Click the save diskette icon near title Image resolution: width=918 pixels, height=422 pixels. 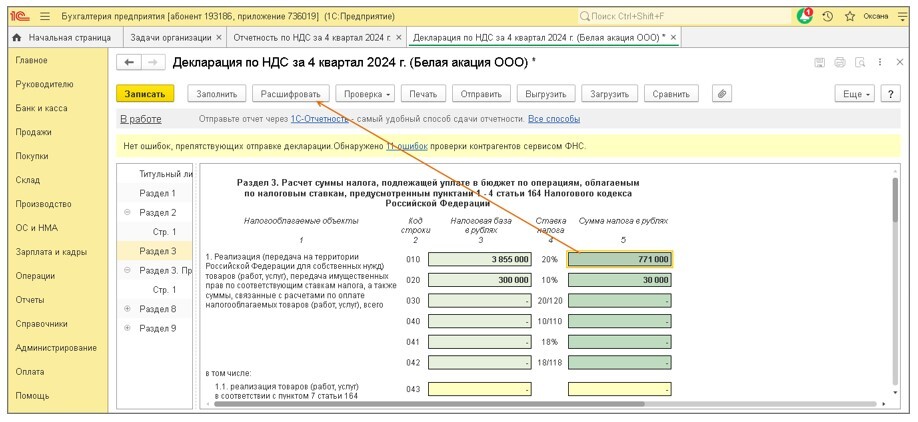[x=820, y=63]
